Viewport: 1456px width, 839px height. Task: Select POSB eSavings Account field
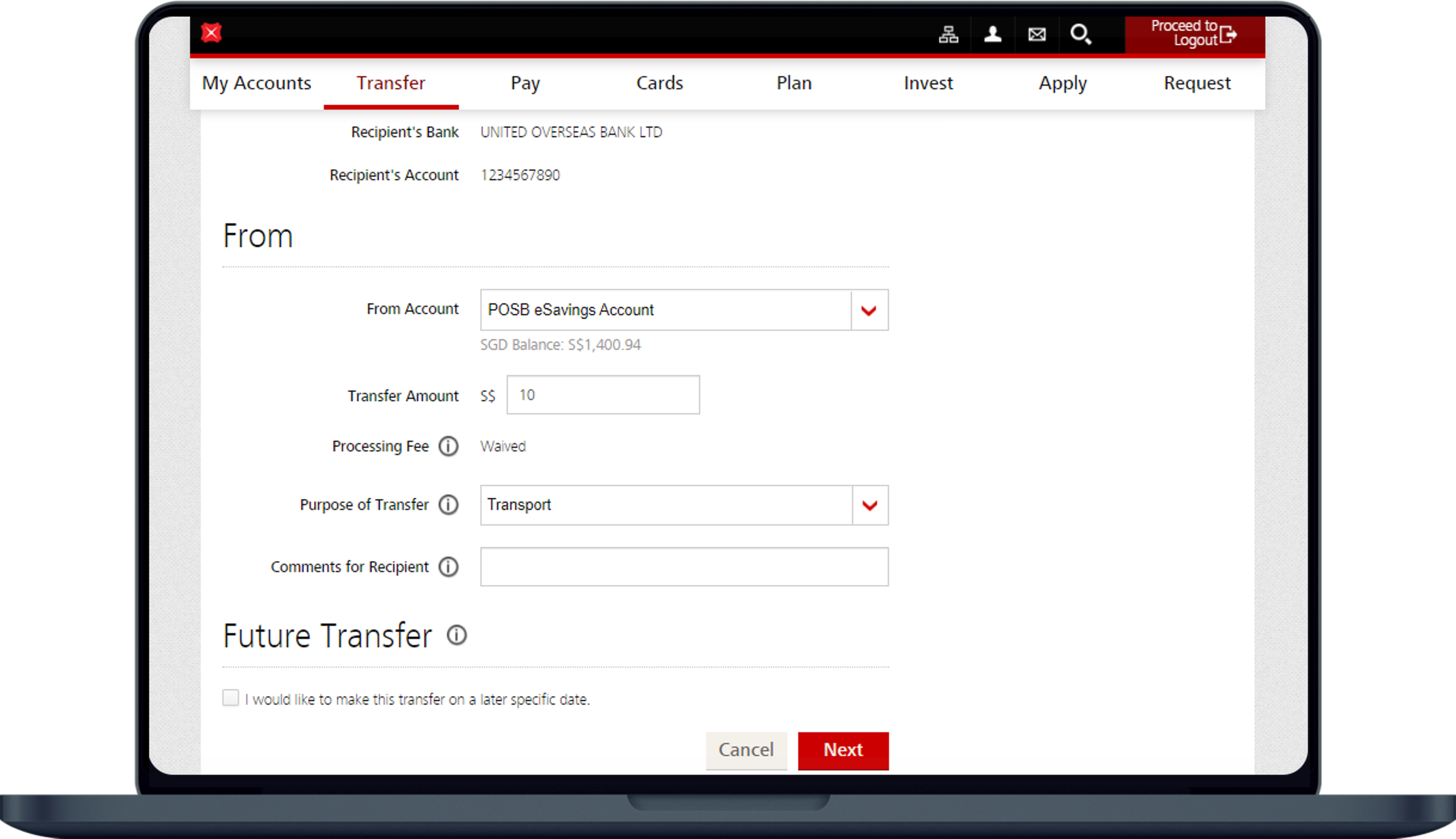tap(684, 310)
